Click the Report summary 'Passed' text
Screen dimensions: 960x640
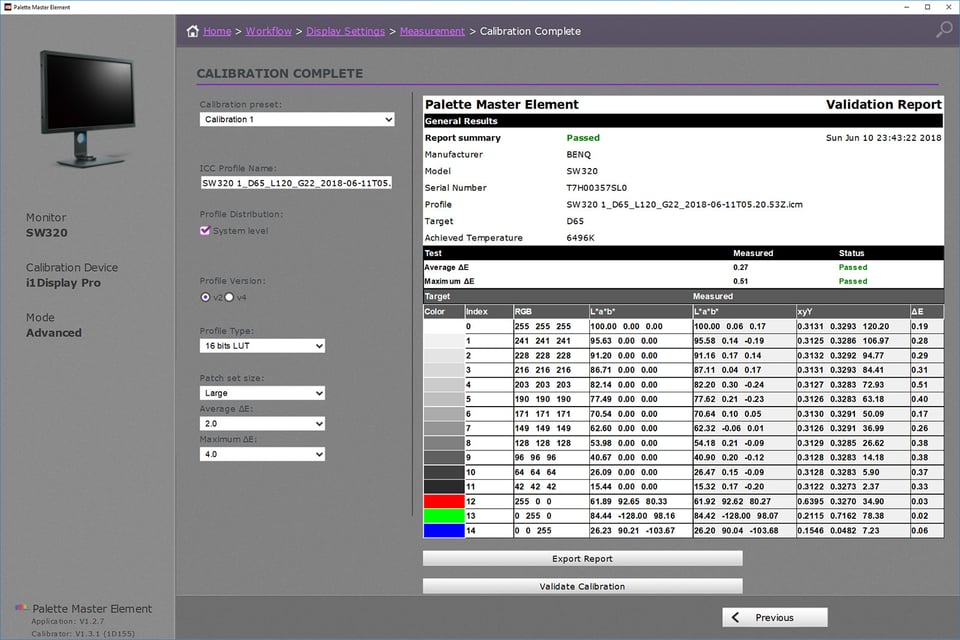coord(583,138)
